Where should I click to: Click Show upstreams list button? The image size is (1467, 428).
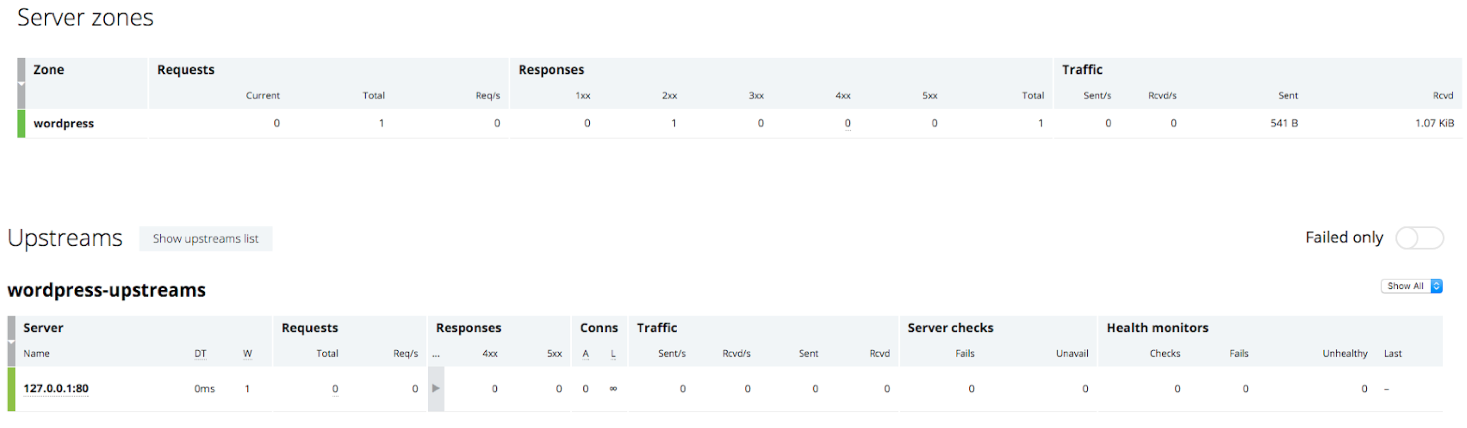206,239
